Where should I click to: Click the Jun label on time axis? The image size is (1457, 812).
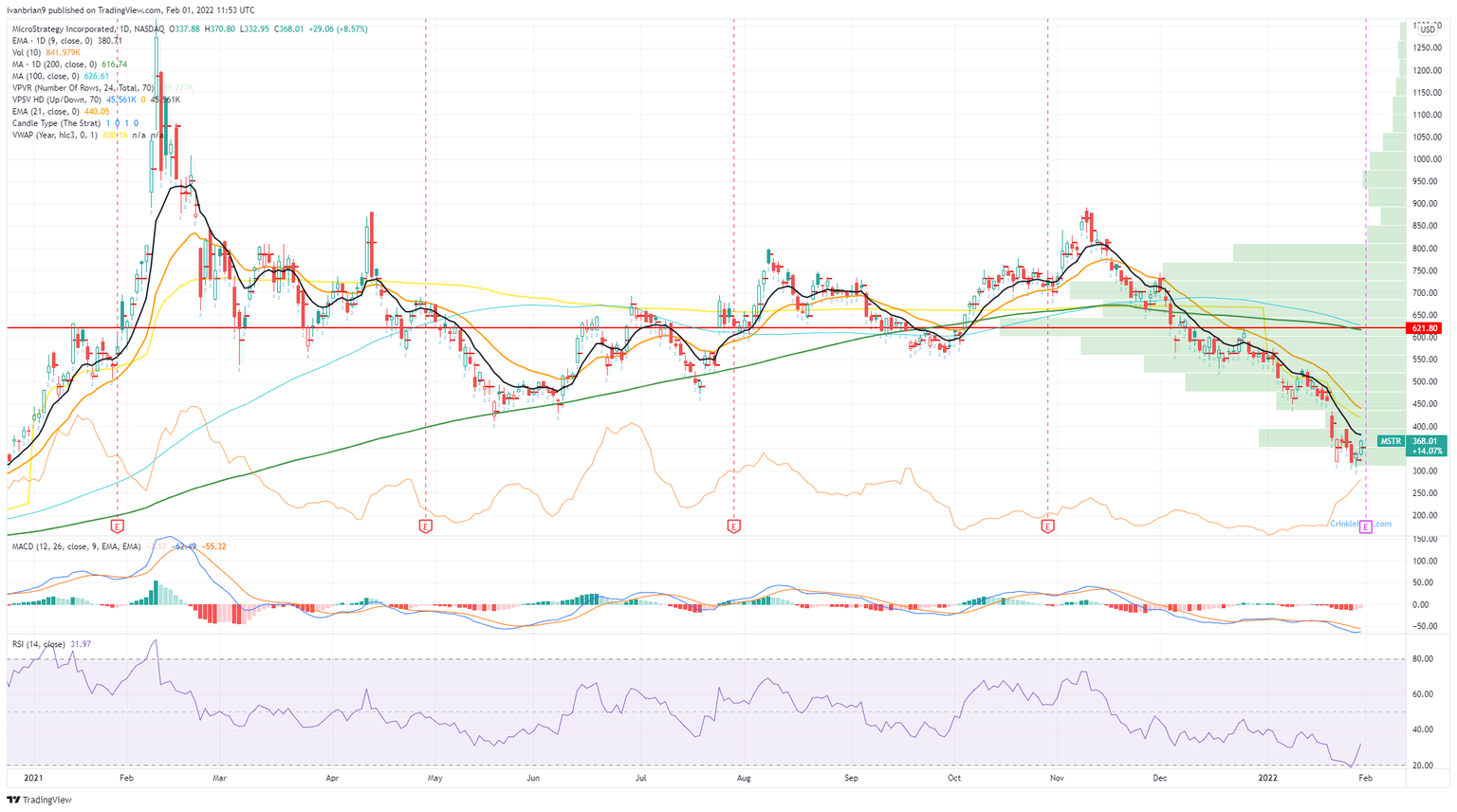[x=533, y=778]
